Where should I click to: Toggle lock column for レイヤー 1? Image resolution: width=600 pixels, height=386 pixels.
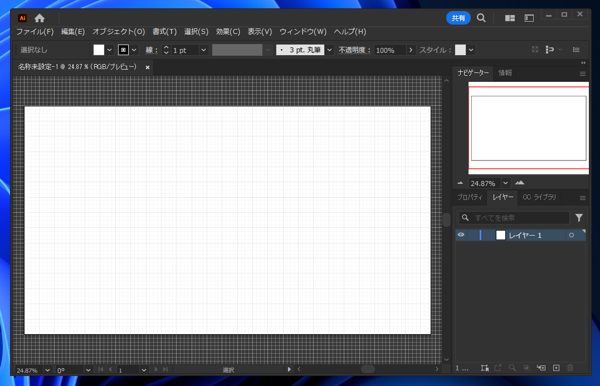click(x=473, y=235)
